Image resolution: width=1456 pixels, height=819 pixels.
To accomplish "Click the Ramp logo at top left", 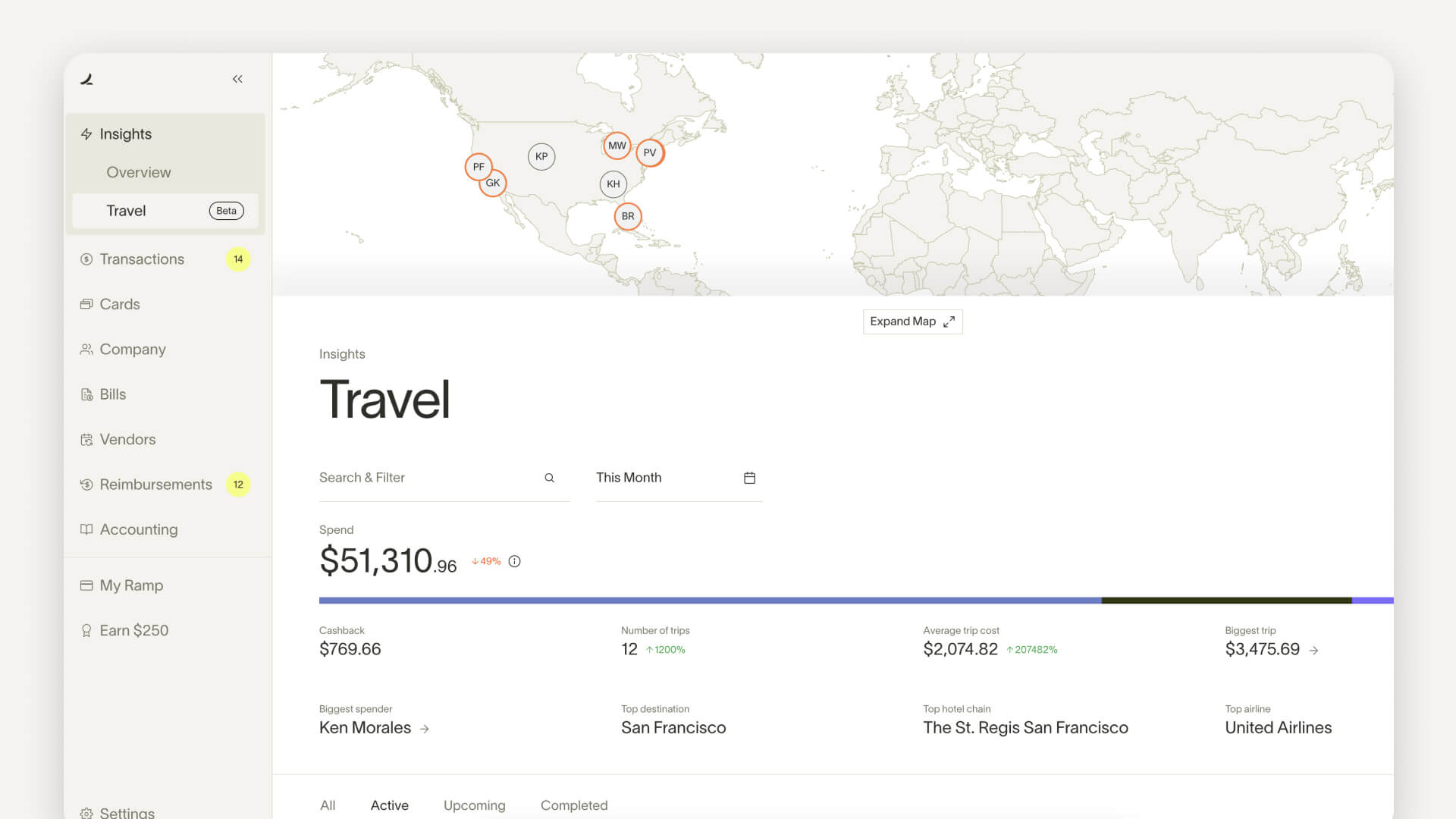I will pyautogui.click(x=87, y=79).
